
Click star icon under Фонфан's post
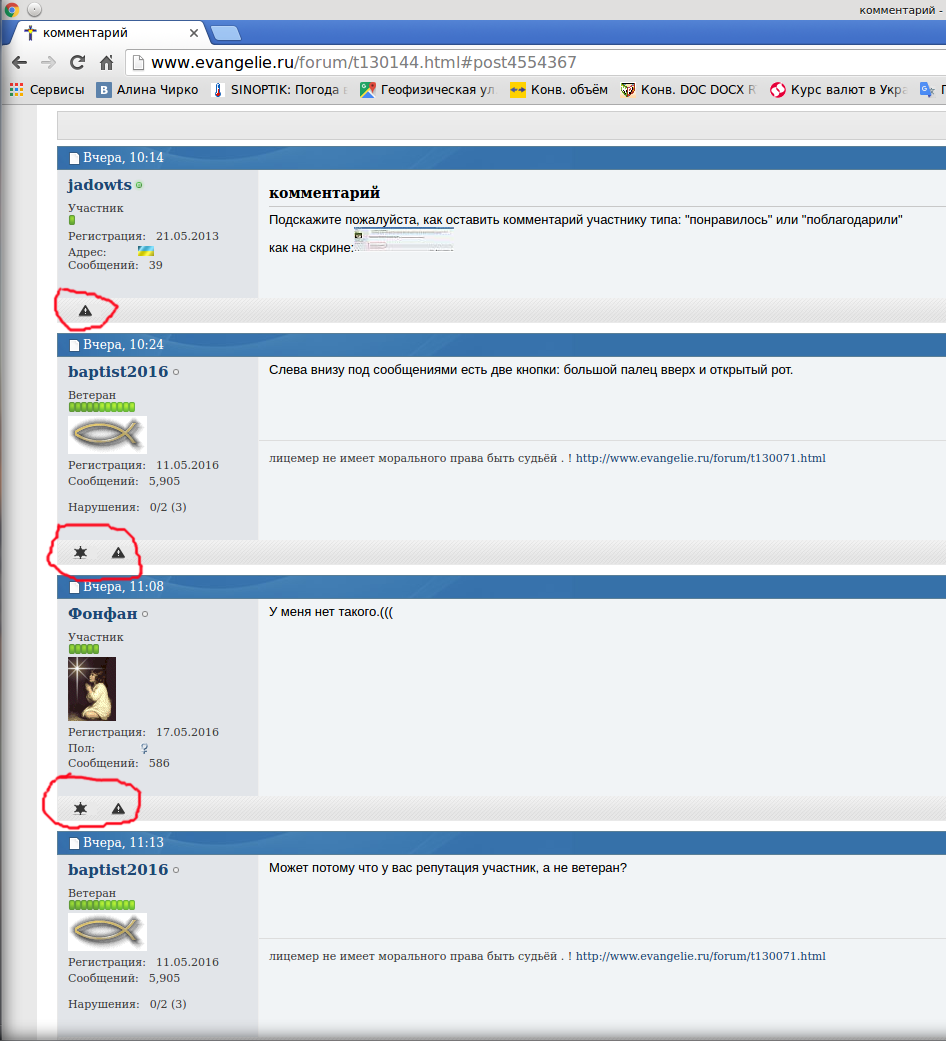pos(80,808)
